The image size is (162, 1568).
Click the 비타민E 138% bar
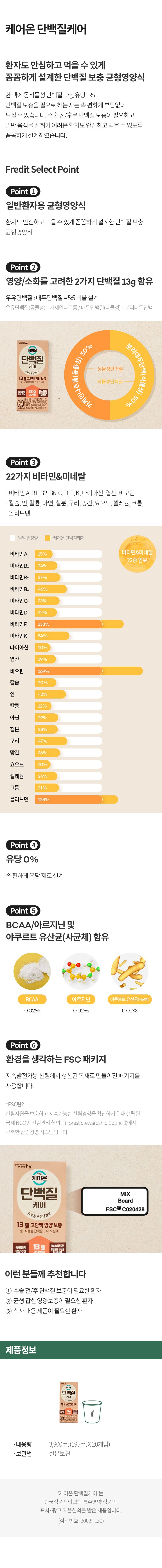point(79,624)
